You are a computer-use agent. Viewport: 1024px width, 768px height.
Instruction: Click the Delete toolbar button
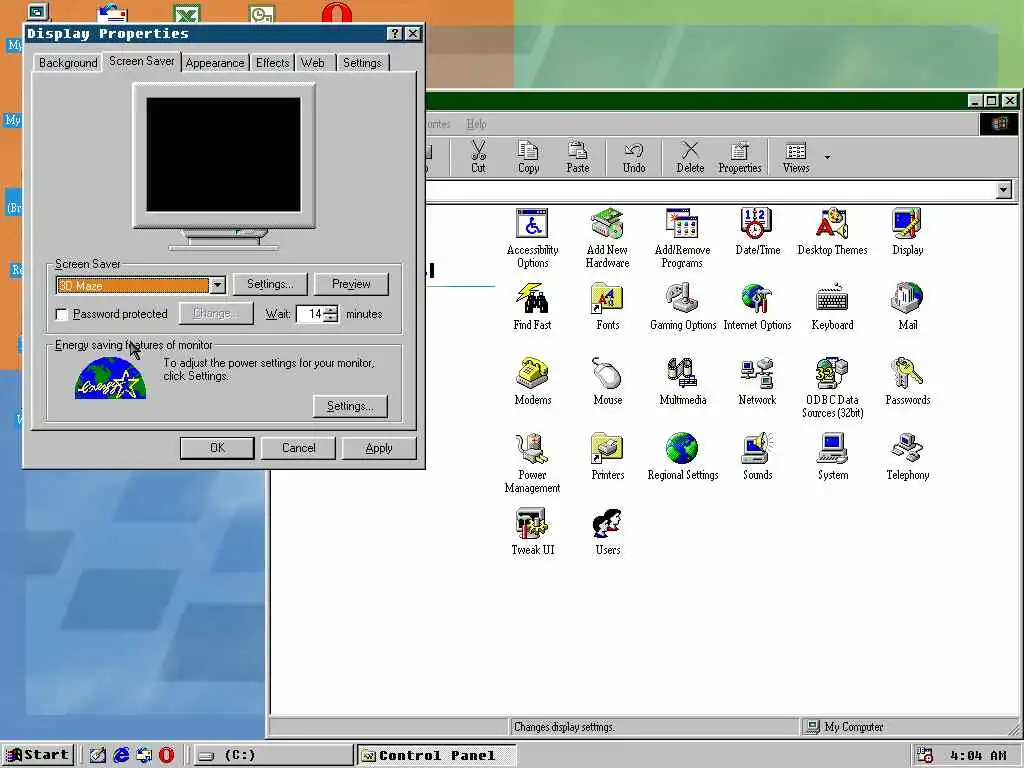pos(690,157)
